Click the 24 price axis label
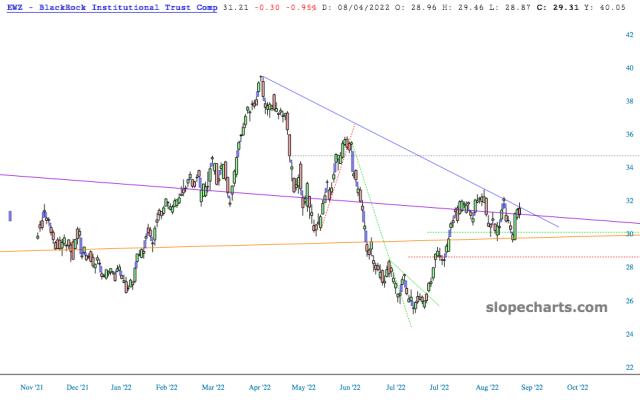640x401 pixels. click(x=629, y=334)
